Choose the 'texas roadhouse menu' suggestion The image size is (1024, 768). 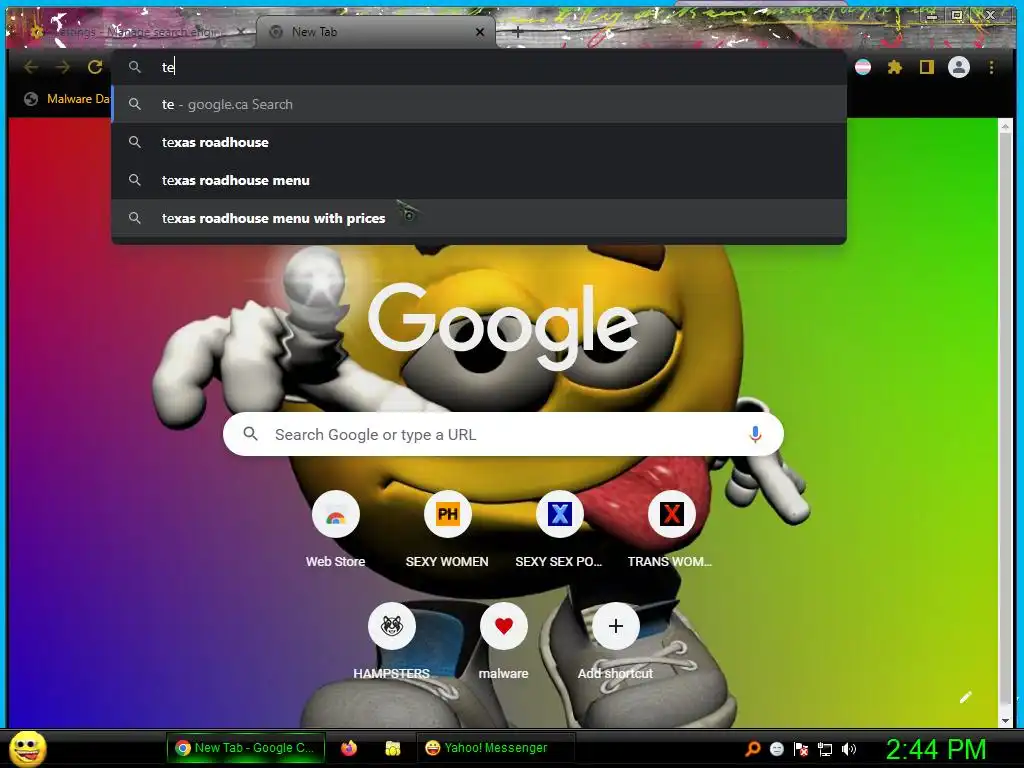click(479, 180)
